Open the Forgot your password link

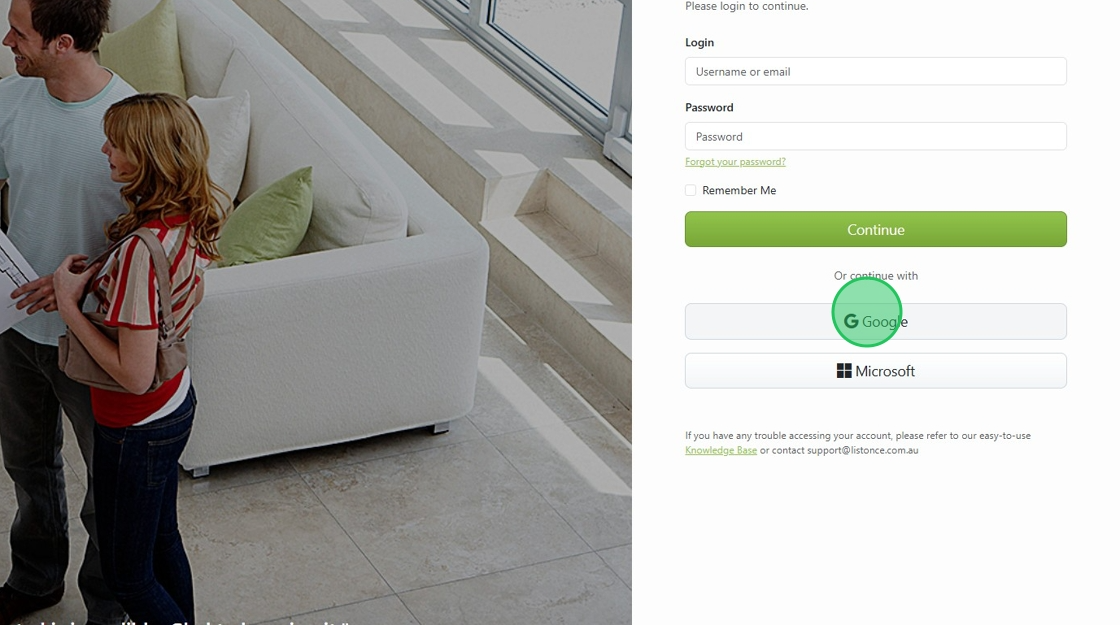[735, 162]
